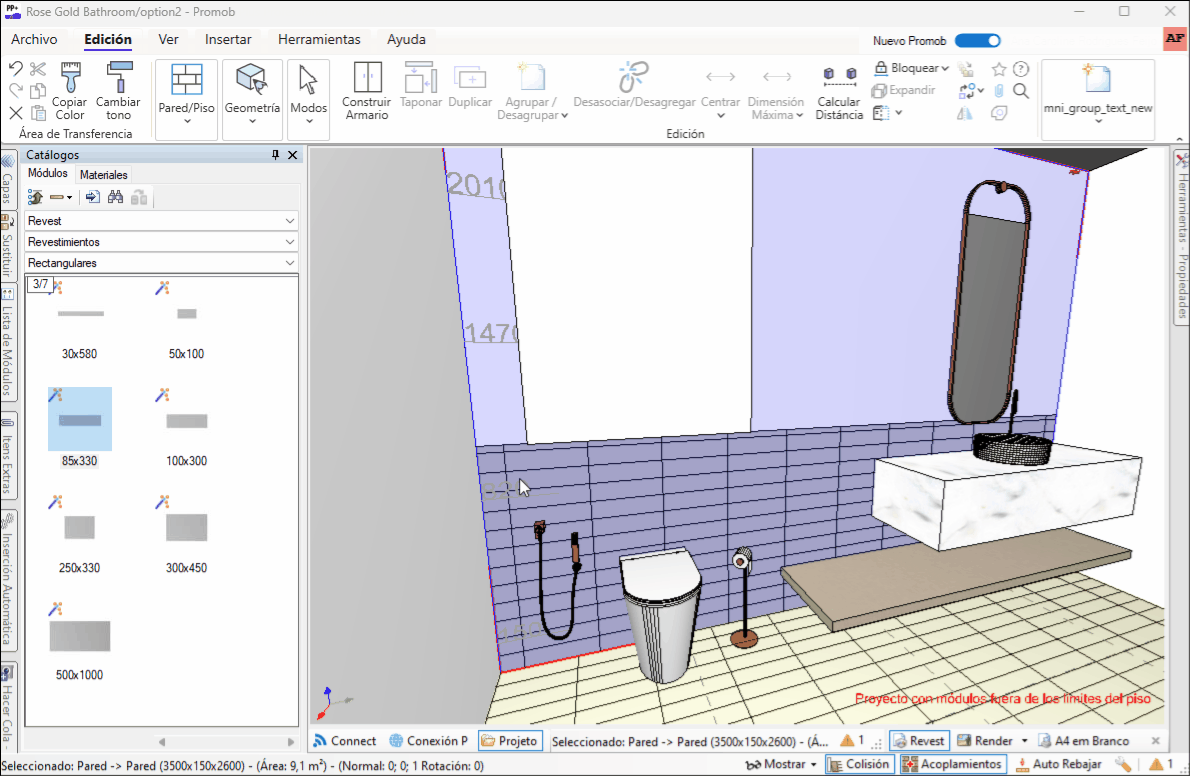Click the catalog home icon in Catálogos toolbar
1190x776 pixels.
[x=35, y=197]
